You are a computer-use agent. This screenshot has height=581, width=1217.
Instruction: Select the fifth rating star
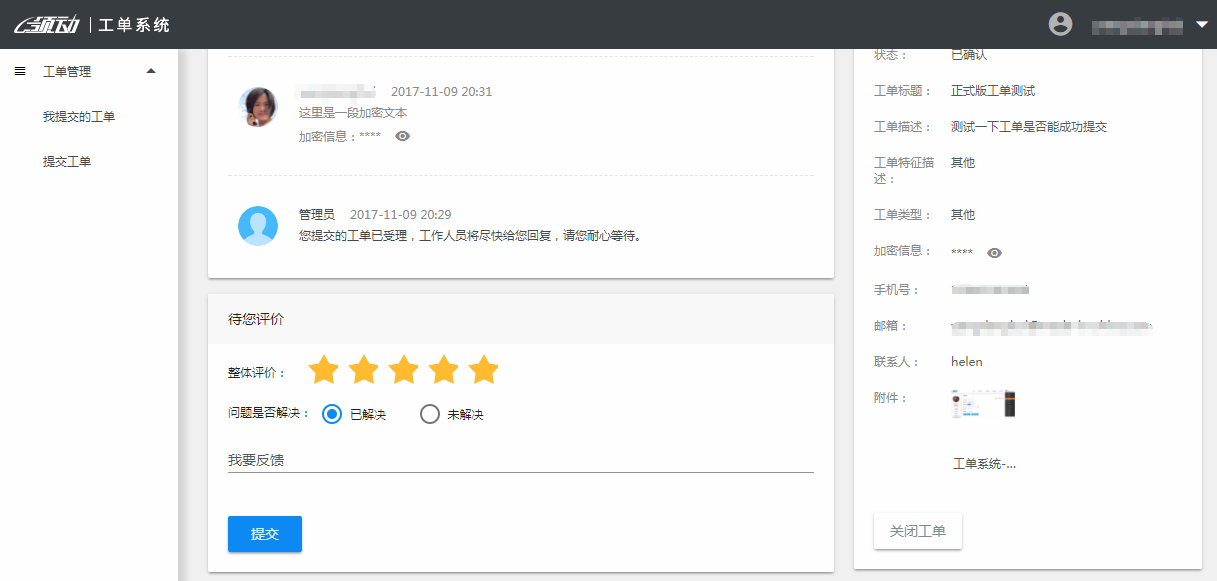pos(483,370)
